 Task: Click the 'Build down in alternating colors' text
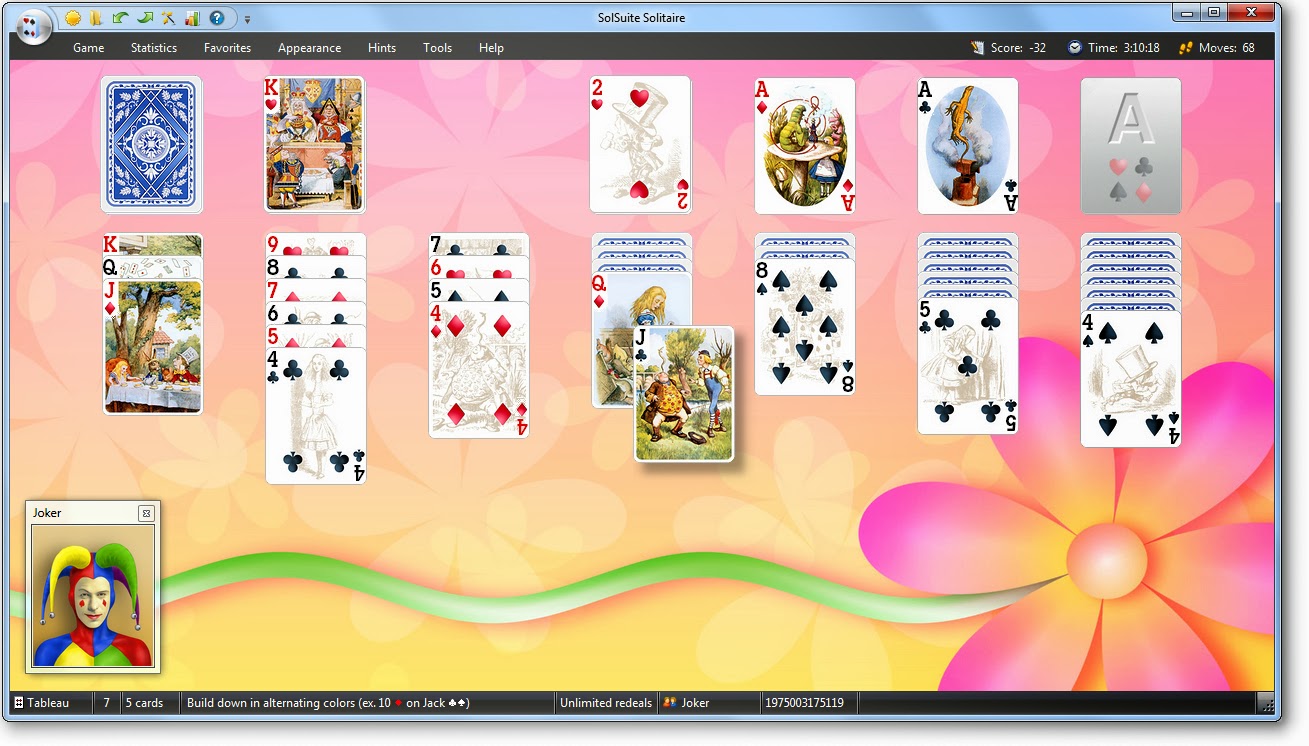[328, 703]
